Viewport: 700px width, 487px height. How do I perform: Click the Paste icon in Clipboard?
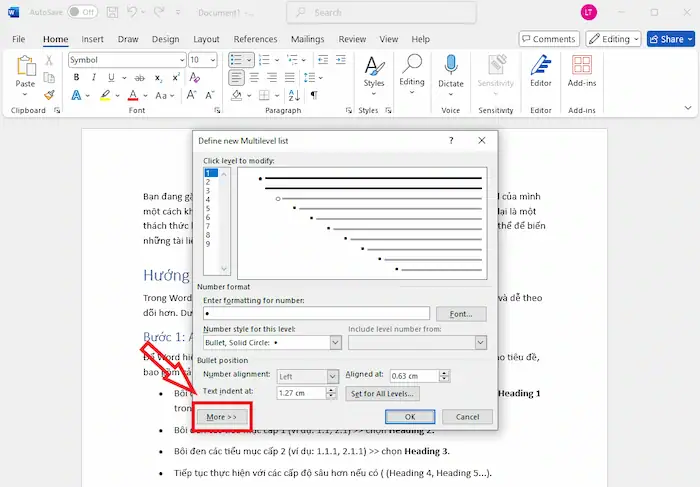[x=25, y=68]
